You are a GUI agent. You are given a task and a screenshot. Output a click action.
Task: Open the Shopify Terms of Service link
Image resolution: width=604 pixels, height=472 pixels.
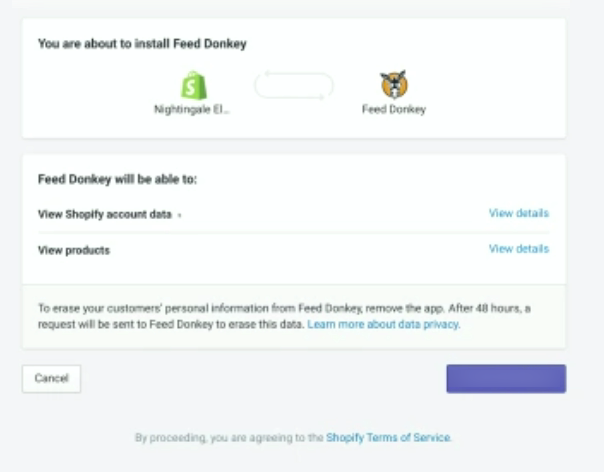(x=388, y=438)
